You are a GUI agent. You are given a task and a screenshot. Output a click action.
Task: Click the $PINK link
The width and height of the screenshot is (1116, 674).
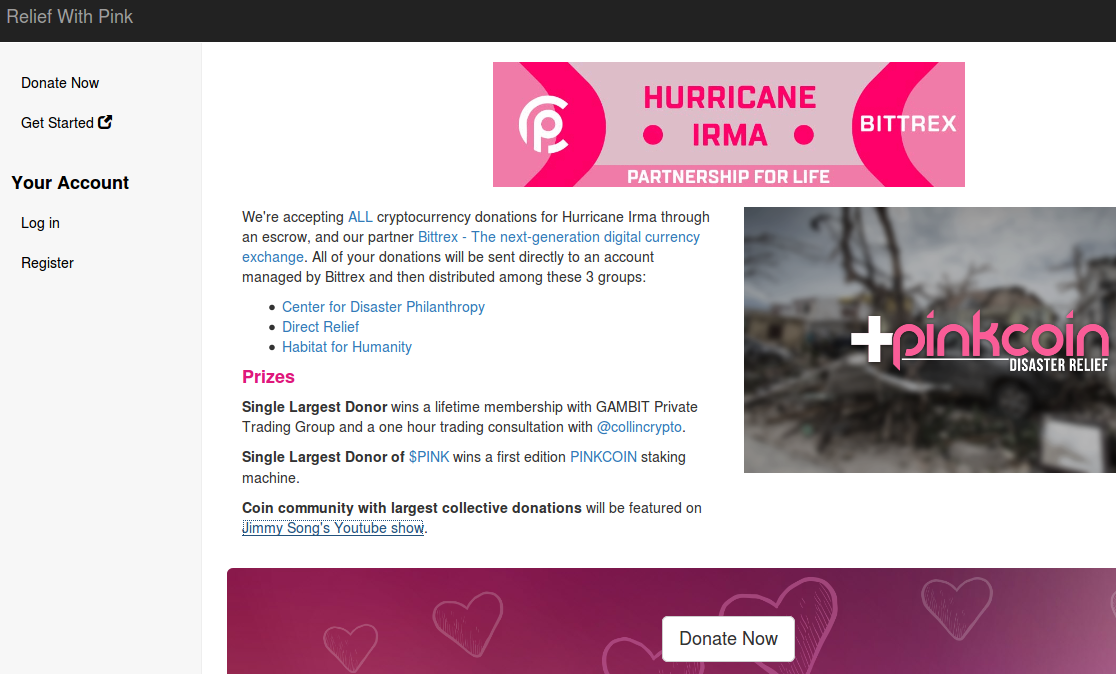click(x=428, y=457)
